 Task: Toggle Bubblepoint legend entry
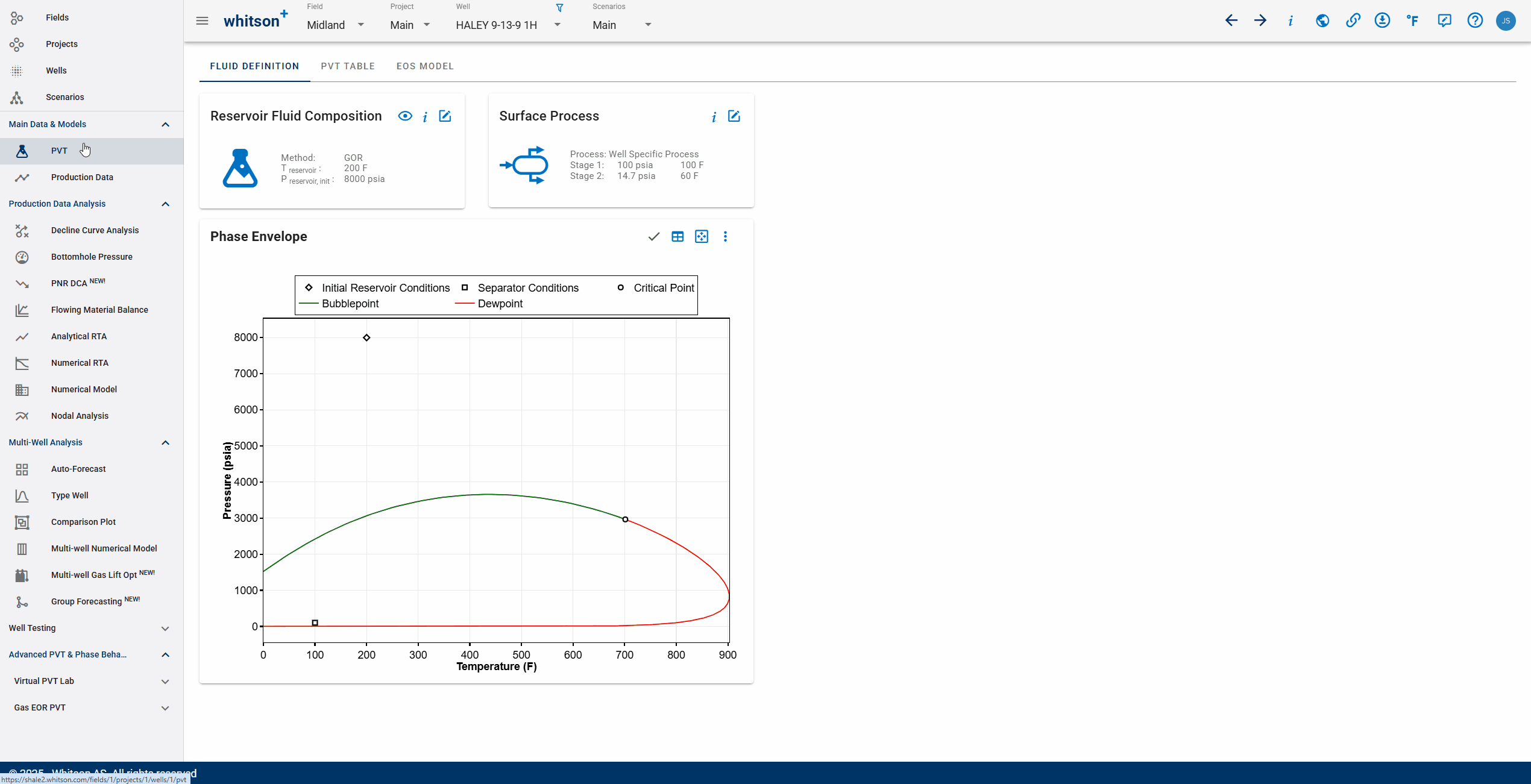tap(339, 304)
